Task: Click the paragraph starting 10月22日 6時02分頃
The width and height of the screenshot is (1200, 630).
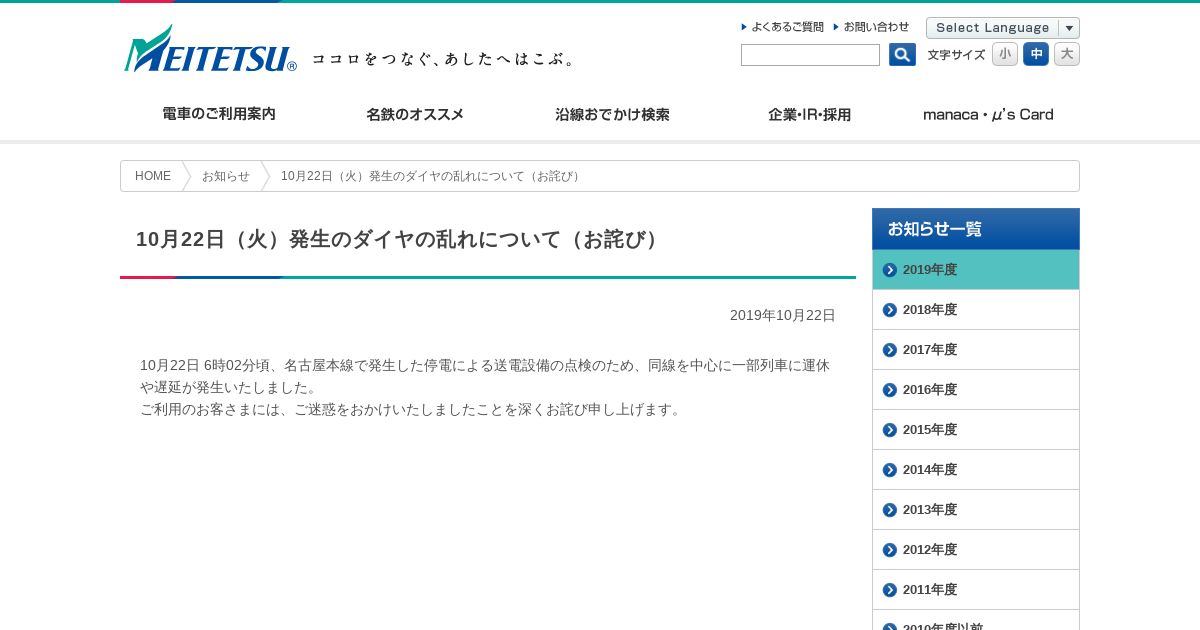Action: pyautogui.click(x=485, y=376)
